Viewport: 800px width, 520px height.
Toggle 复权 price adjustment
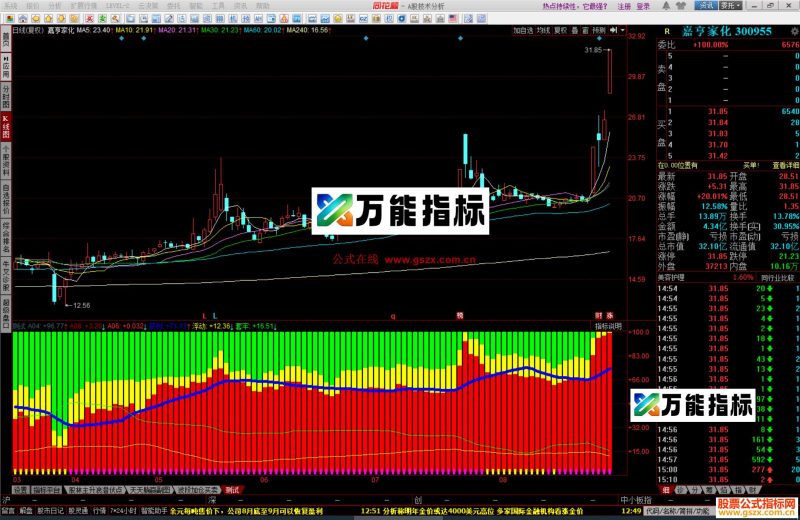point(560,30)
